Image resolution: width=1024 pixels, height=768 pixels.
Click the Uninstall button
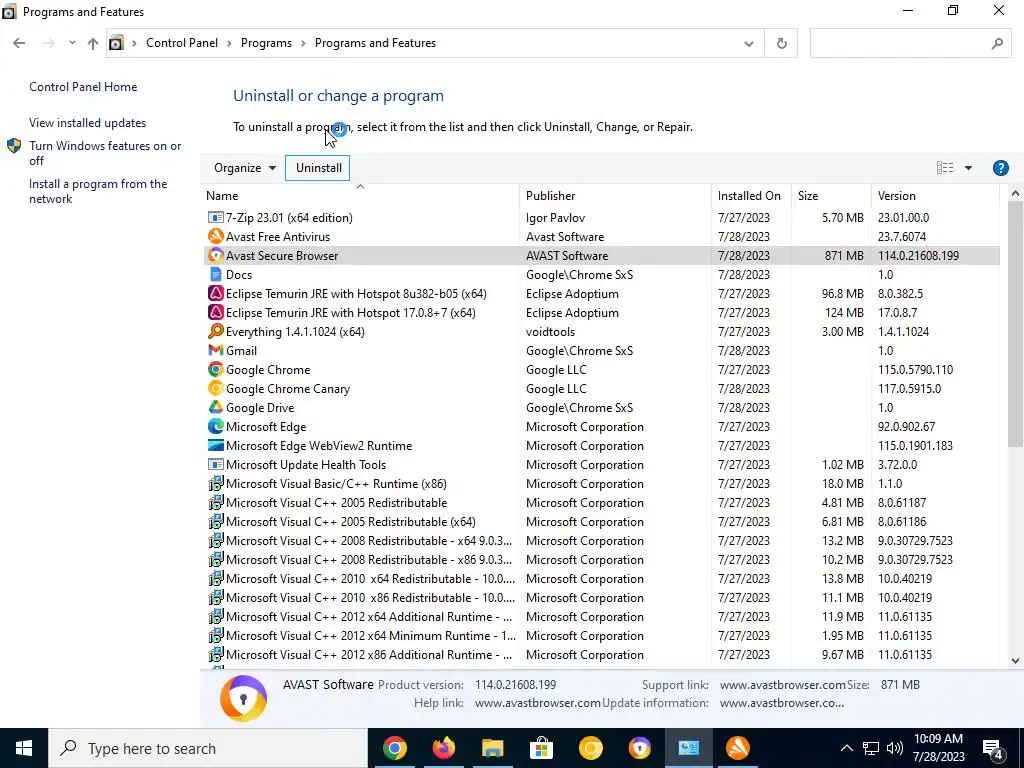tap(318, 168)
